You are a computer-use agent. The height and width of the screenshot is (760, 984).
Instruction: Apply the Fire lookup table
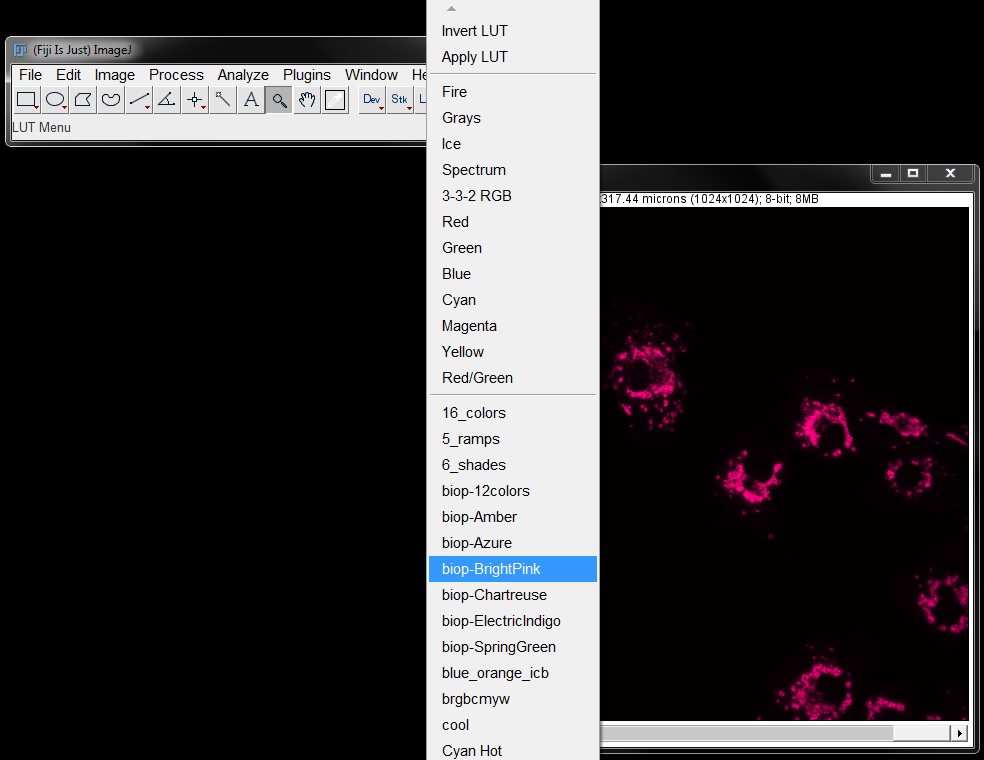[x=513, y=92]
